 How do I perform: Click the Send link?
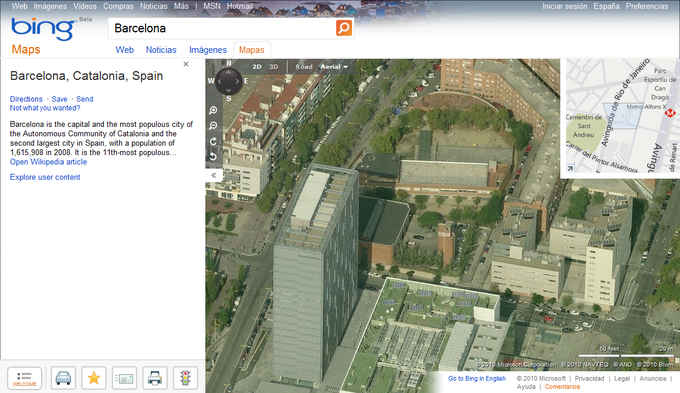click(85, 99)
